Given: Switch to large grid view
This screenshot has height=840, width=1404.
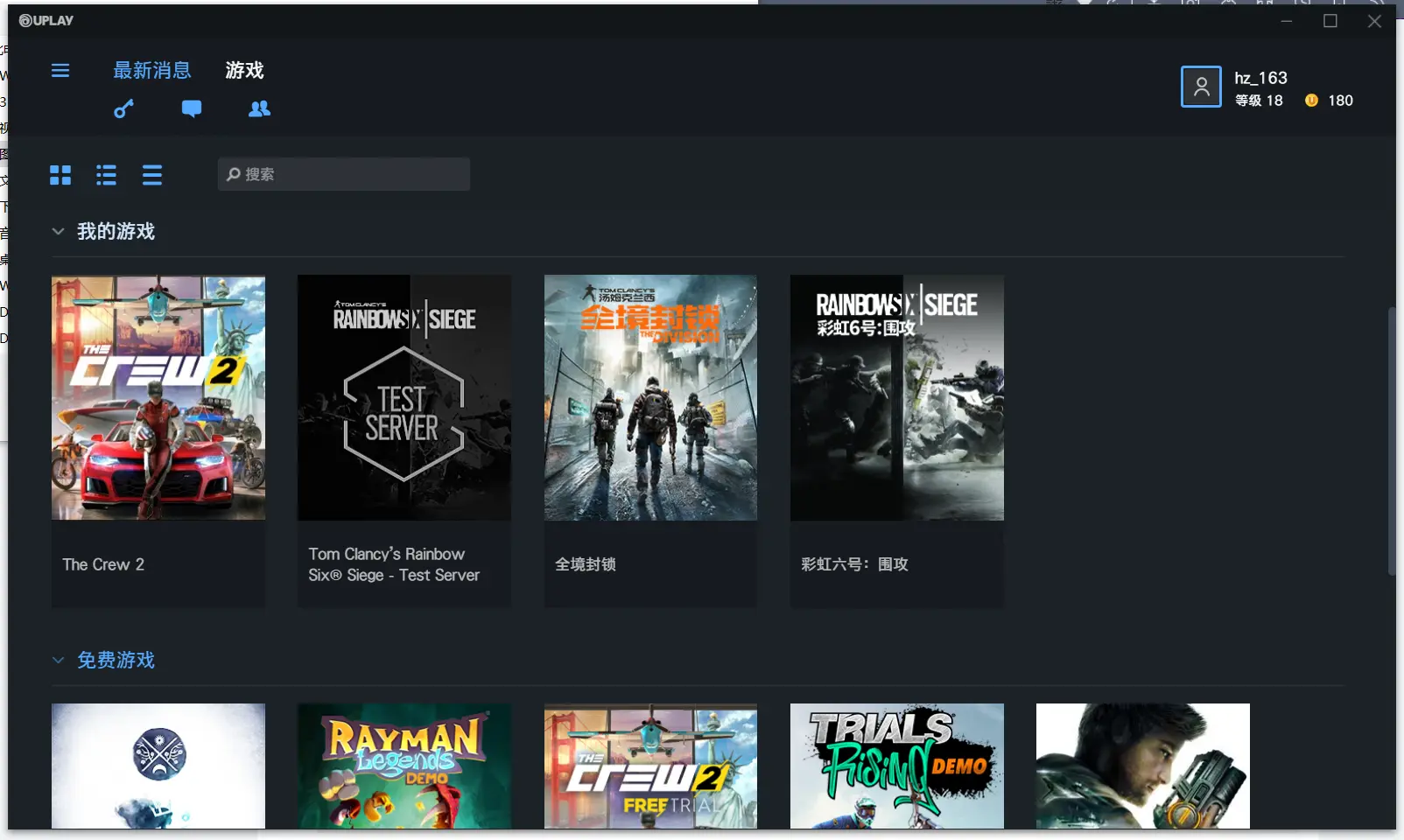Looking at the screenshot, I should [60, 175].
